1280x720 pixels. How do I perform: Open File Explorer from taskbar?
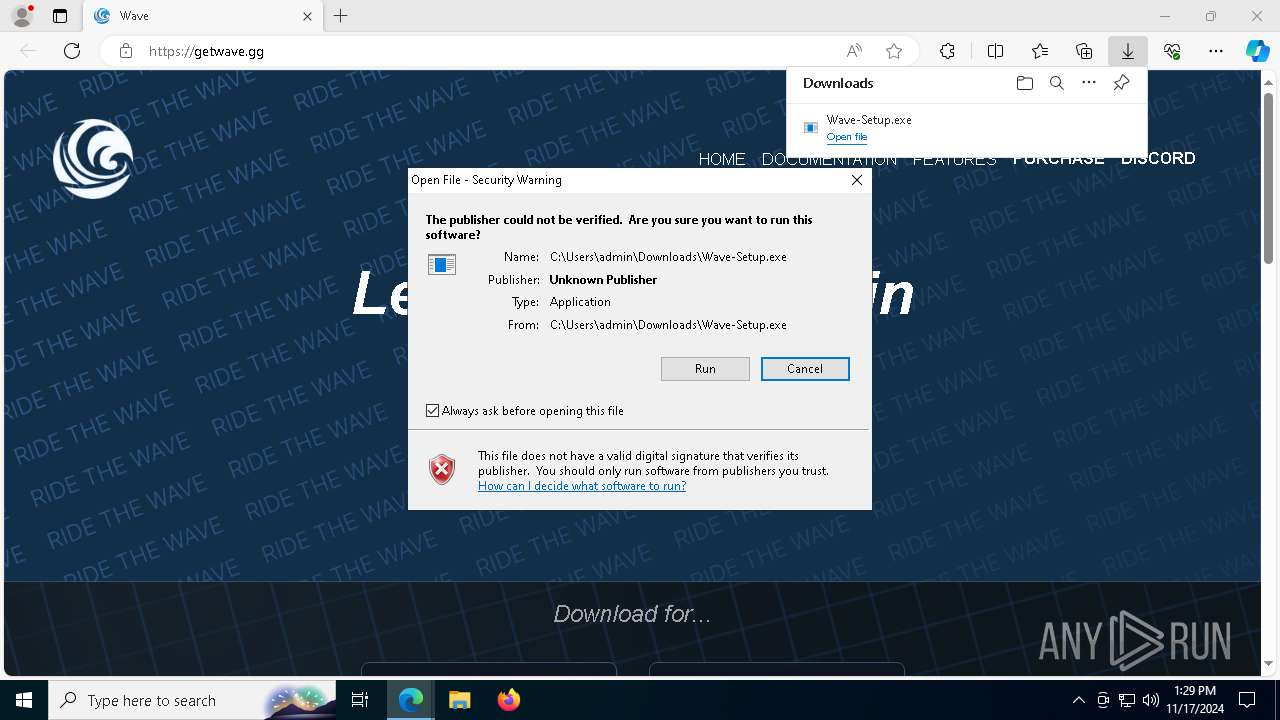coord(459,700)
